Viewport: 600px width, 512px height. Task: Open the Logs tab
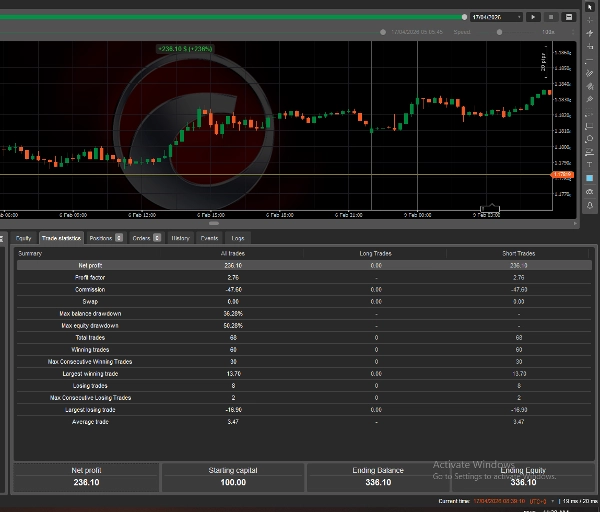238,238
